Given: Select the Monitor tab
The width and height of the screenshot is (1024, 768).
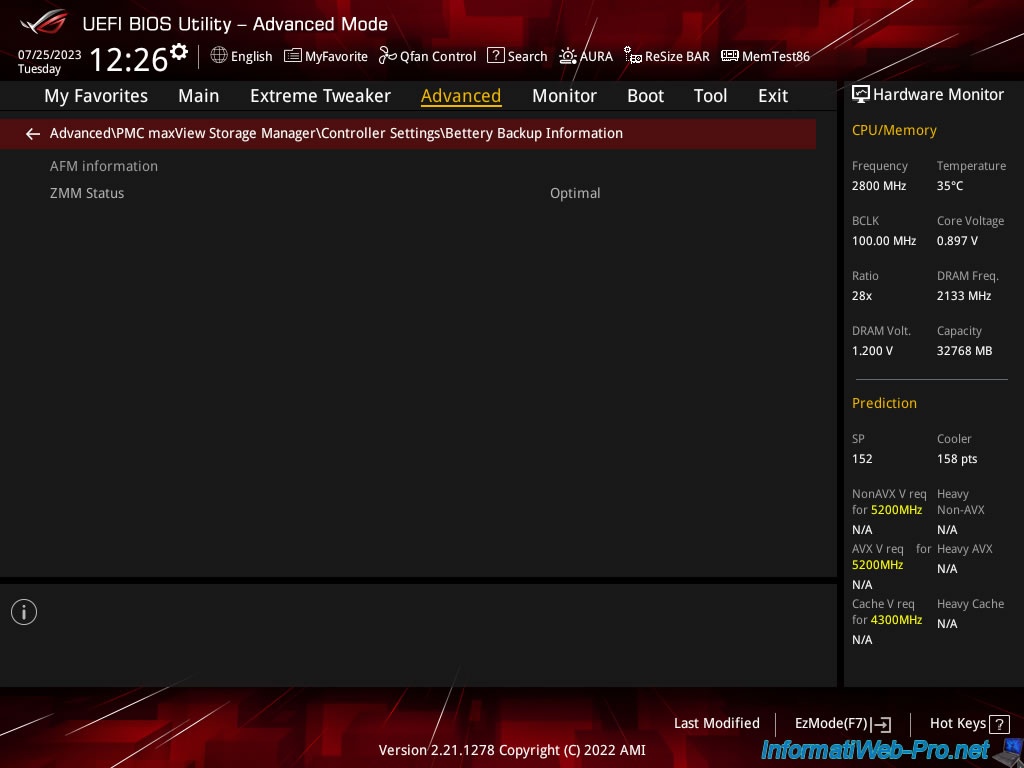Looking at the screenshot, I should [x=564, y=96].
